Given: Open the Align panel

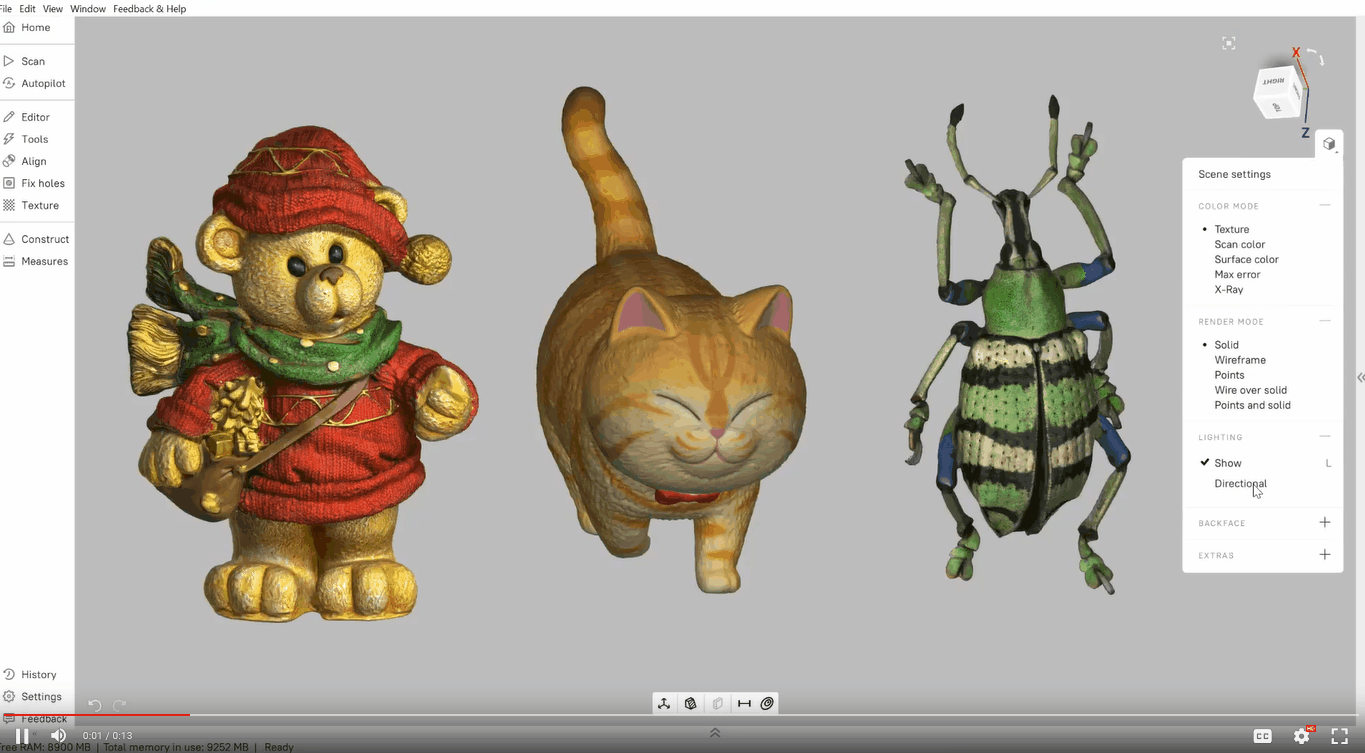Looking at the screenshot, I should pos(25,161).
